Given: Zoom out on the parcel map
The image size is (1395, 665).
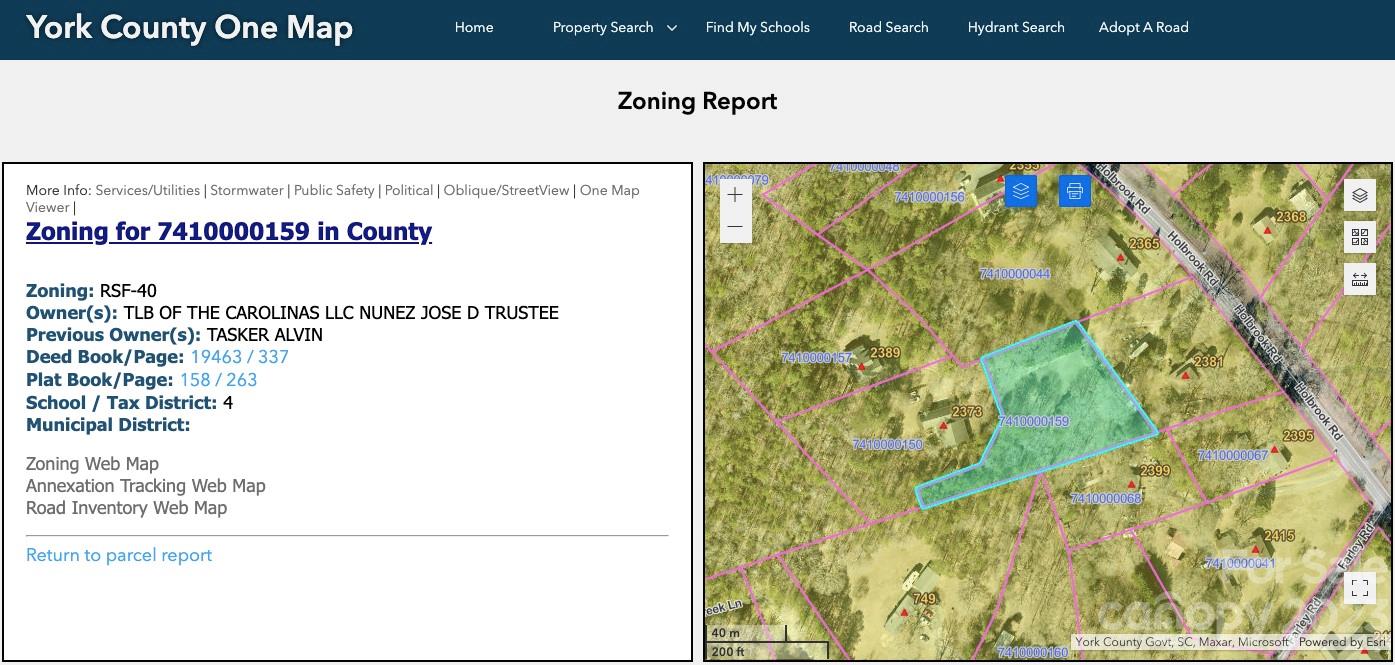Looking at the screenshot, I should 735,228.
